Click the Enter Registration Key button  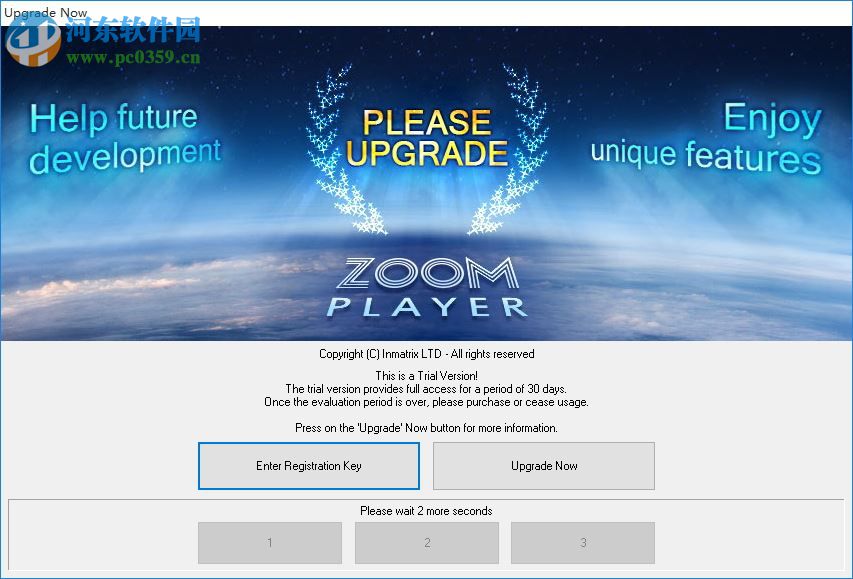tap(308, 465)
